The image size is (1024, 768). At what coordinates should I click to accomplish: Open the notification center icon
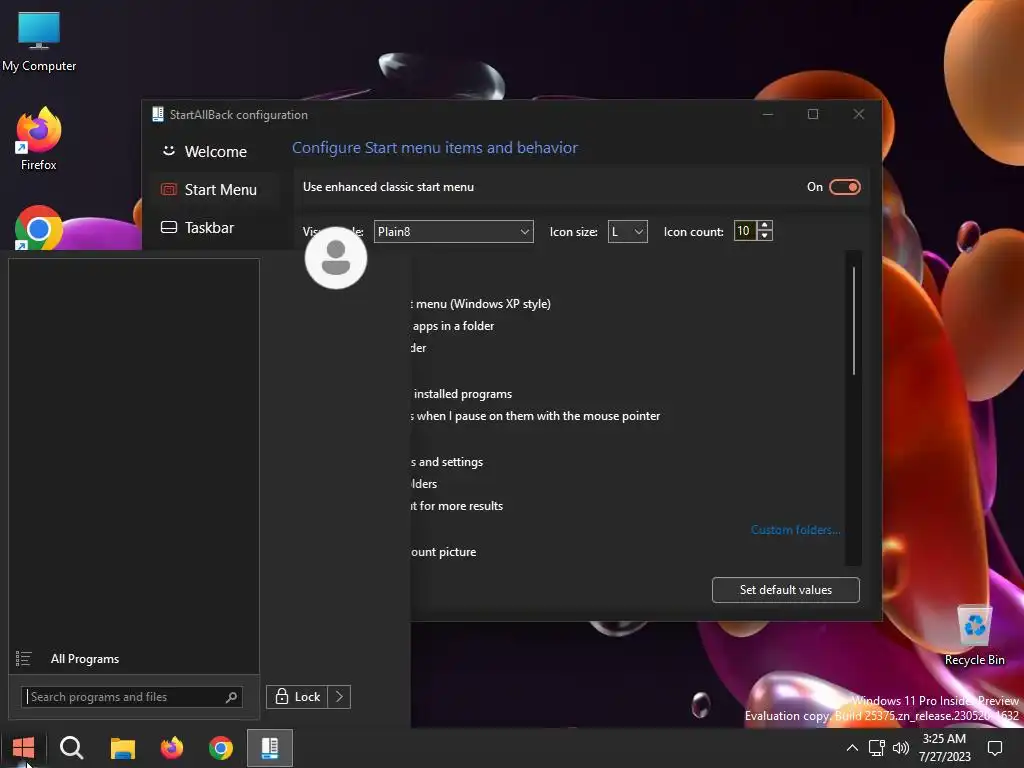tap(995, 748)
